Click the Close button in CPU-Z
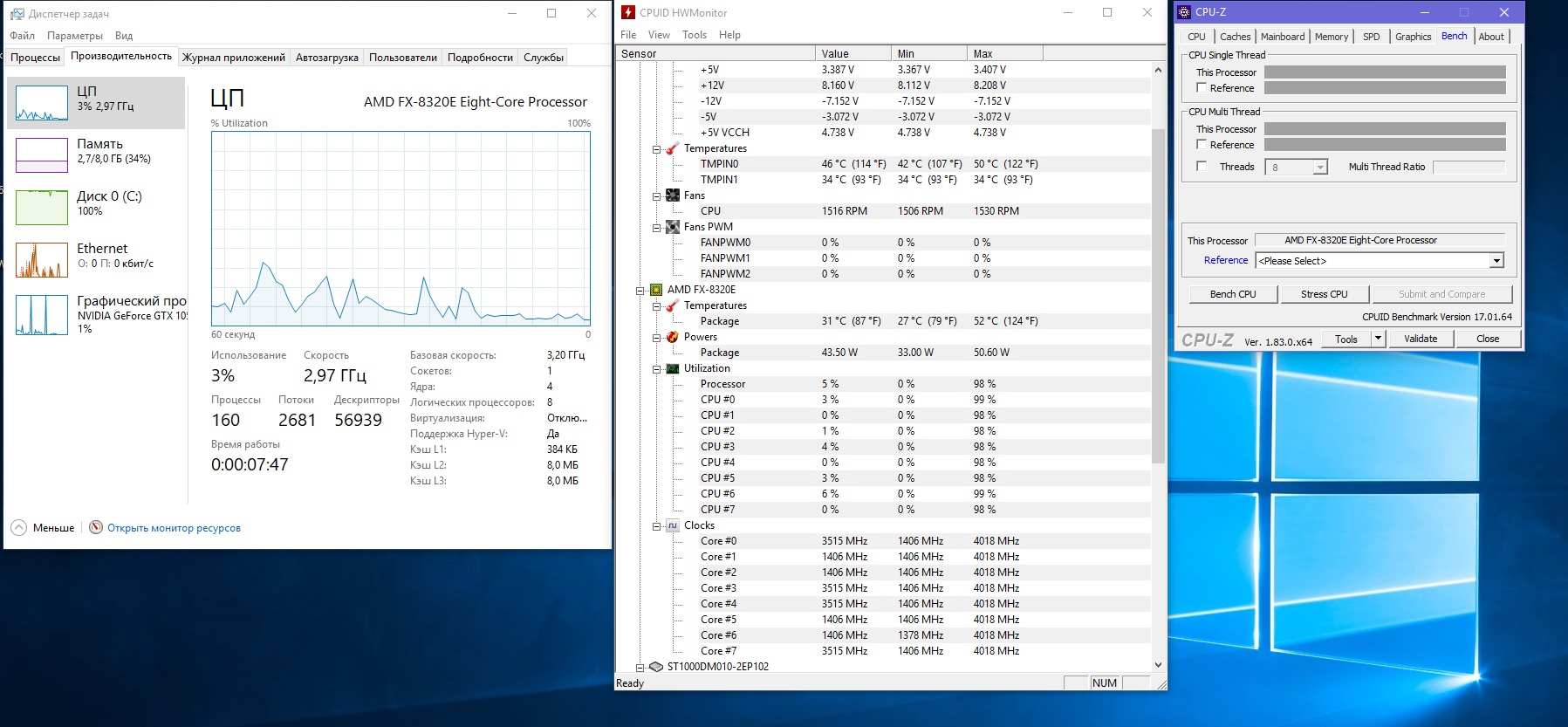Image resolution: width=1568 pixels, height=727 pixels. (1488, 339)
